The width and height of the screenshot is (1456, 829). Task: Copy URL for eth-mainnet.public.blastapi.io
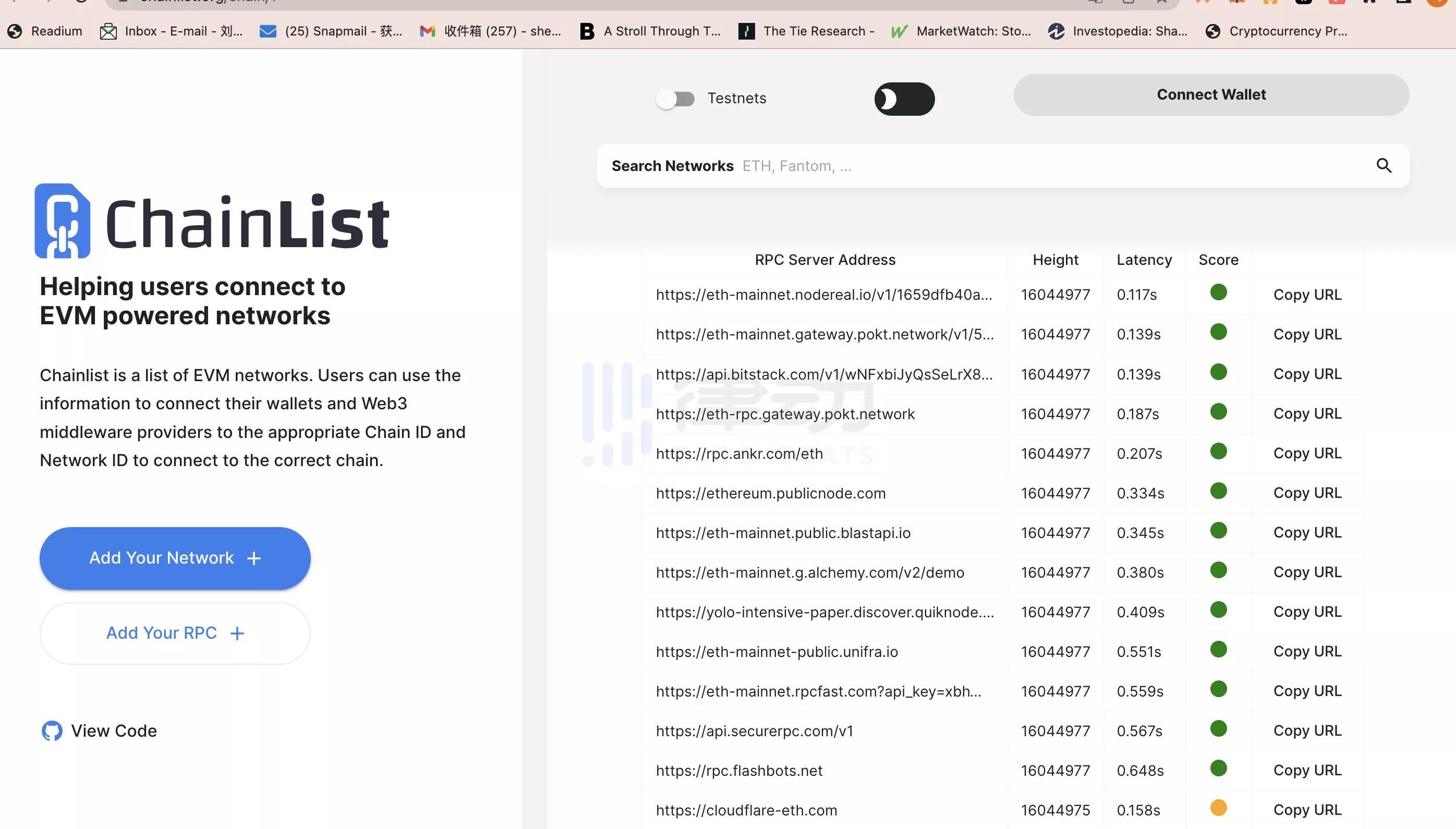tap(1307, 532)
